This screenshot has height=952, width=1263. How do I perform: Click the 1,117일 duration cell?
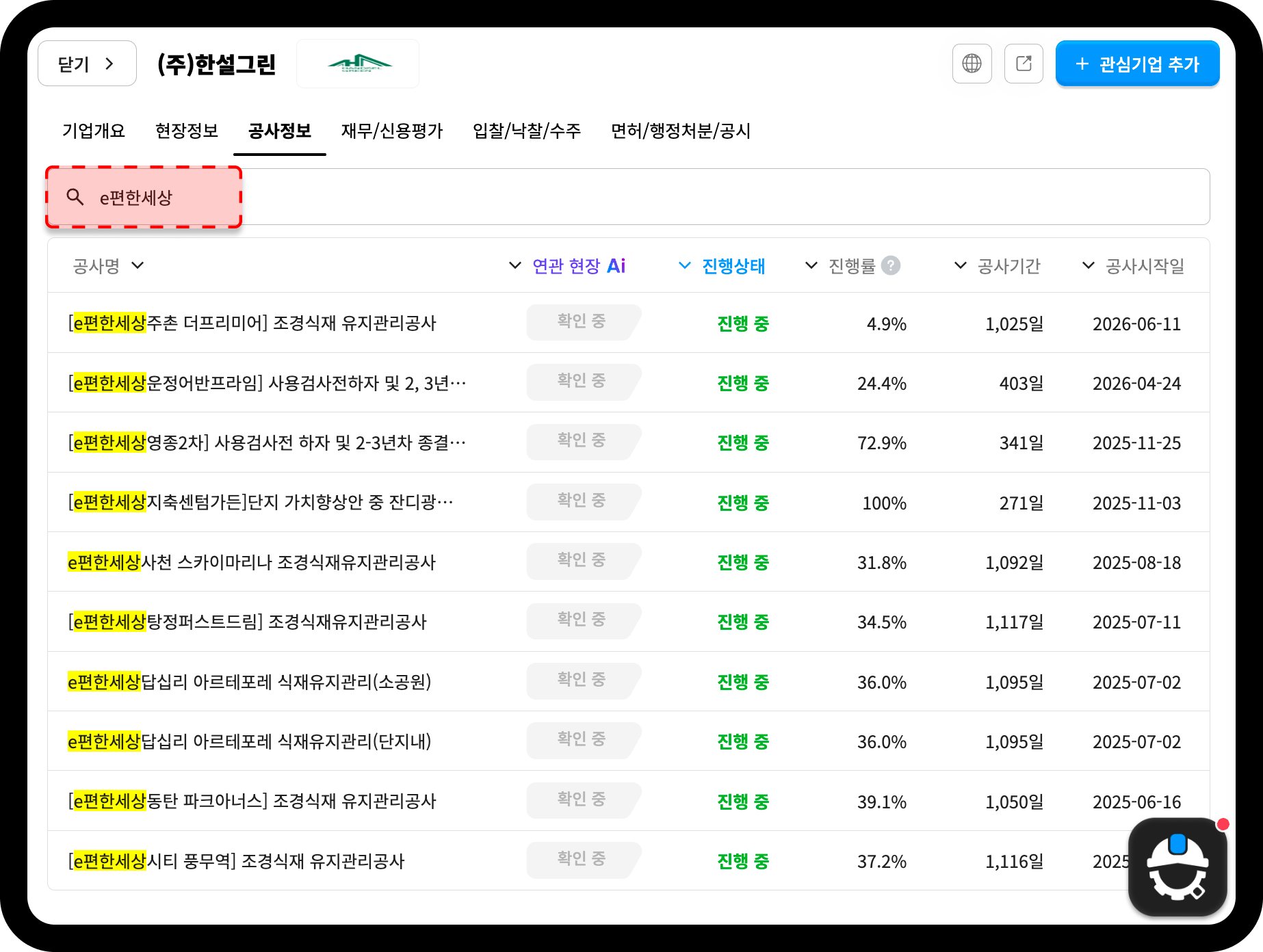coord(1014,622)
